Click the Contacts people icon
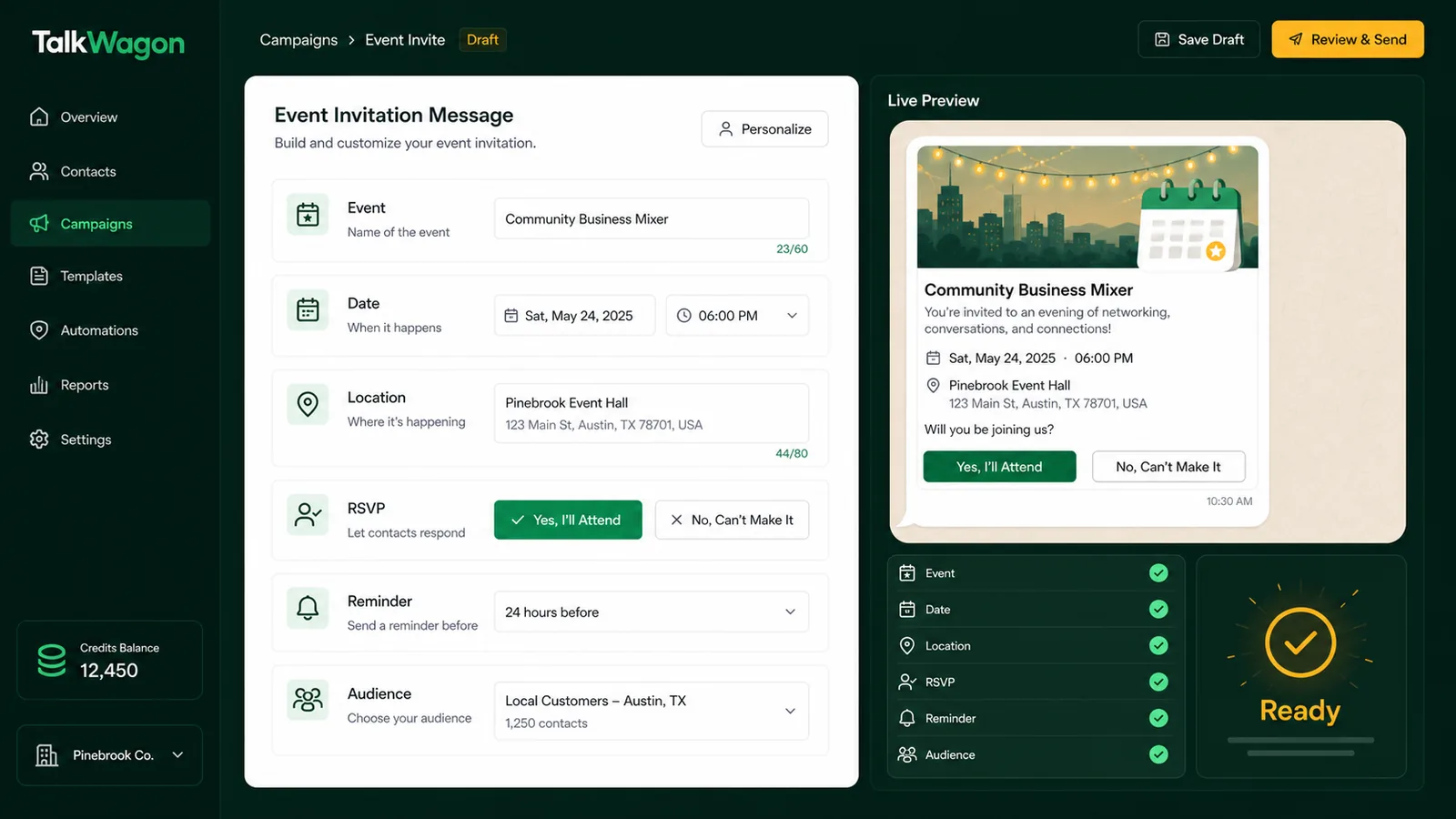The width and height of the screenshot is (1456, 819). pyautogui.click(x=39, y=171)
